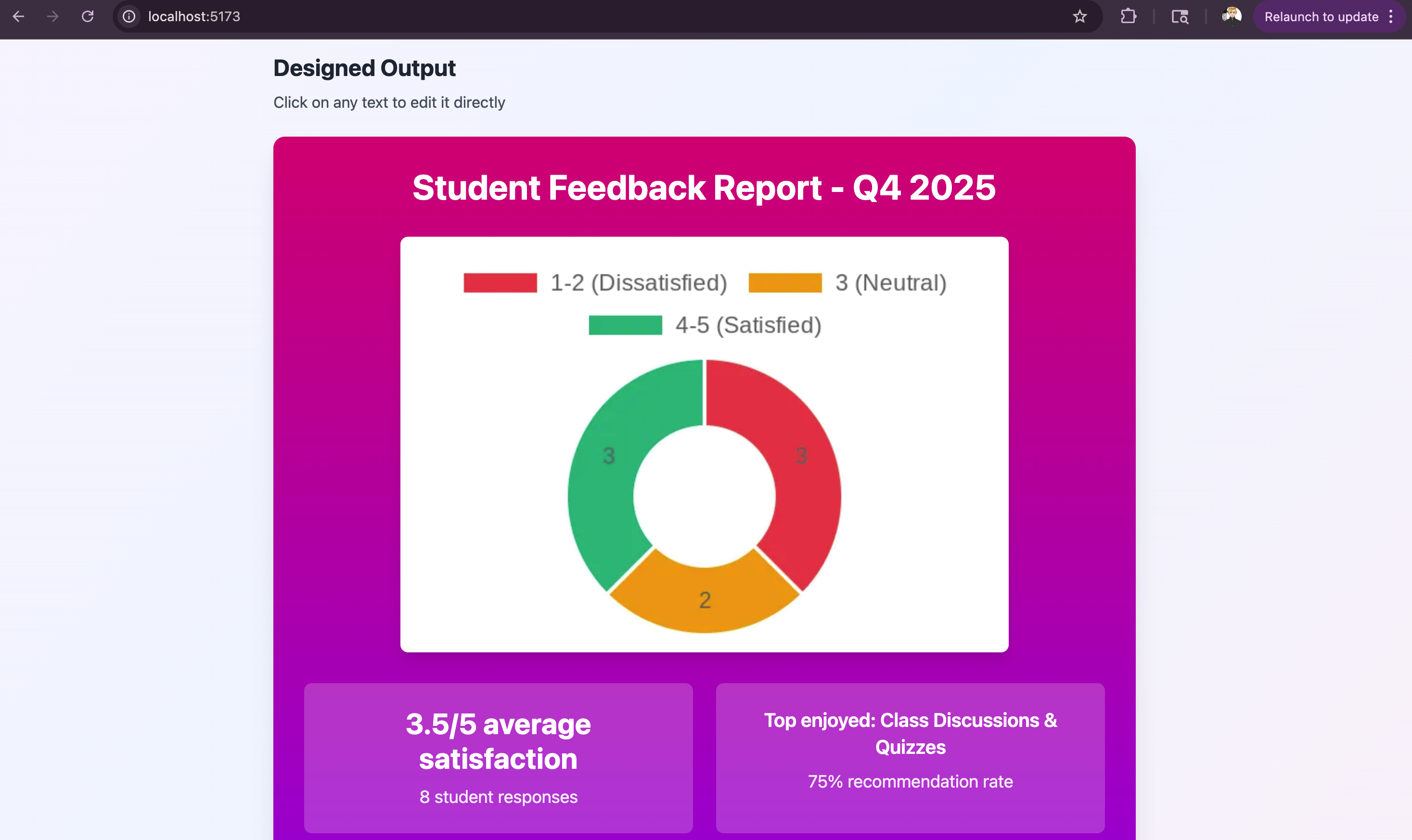Open the three-dot Chrome menu
Screen dimensions: 1412x840
click(1390, 16)
